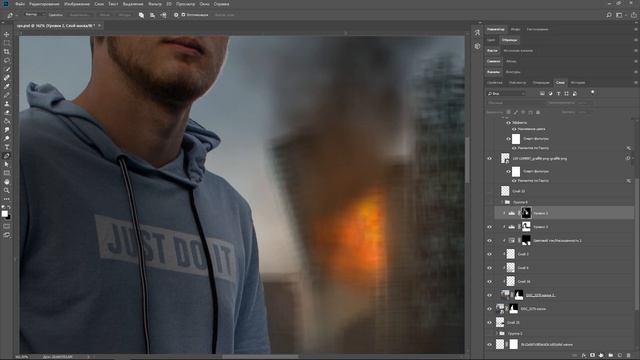This screenshot has height=360, width=640.
Task: Show the selected highlighted adjustment layer
Action: 489,213
